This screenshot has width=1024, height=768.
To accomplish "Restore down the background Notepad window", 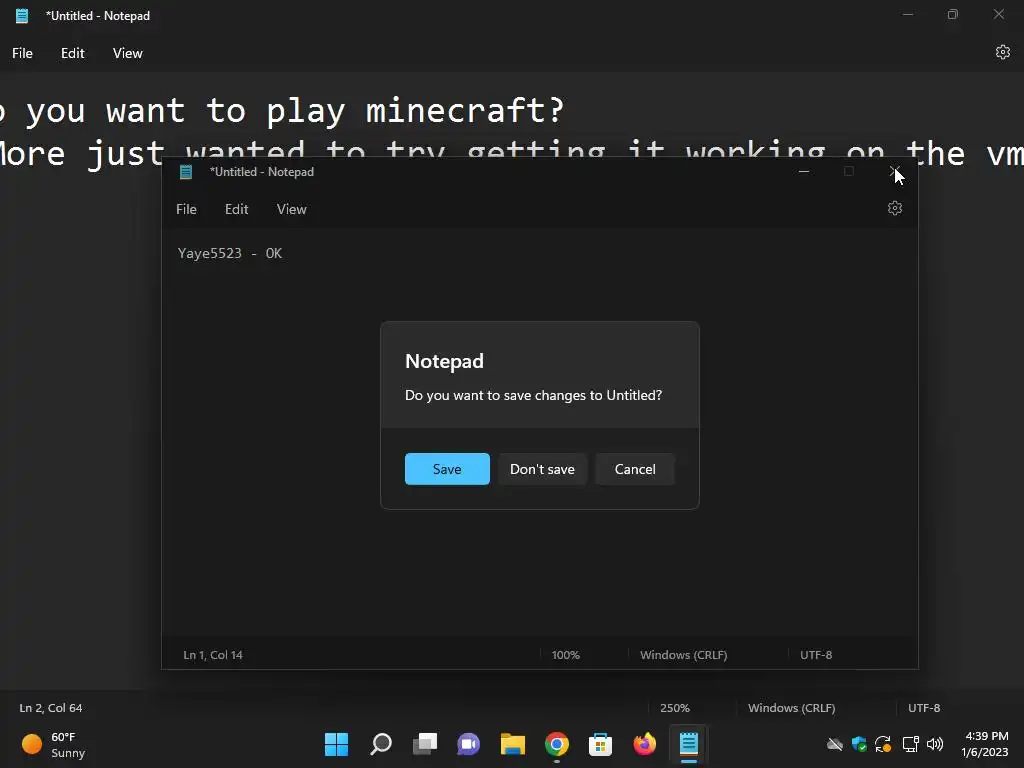I will [x=953, y=14].
